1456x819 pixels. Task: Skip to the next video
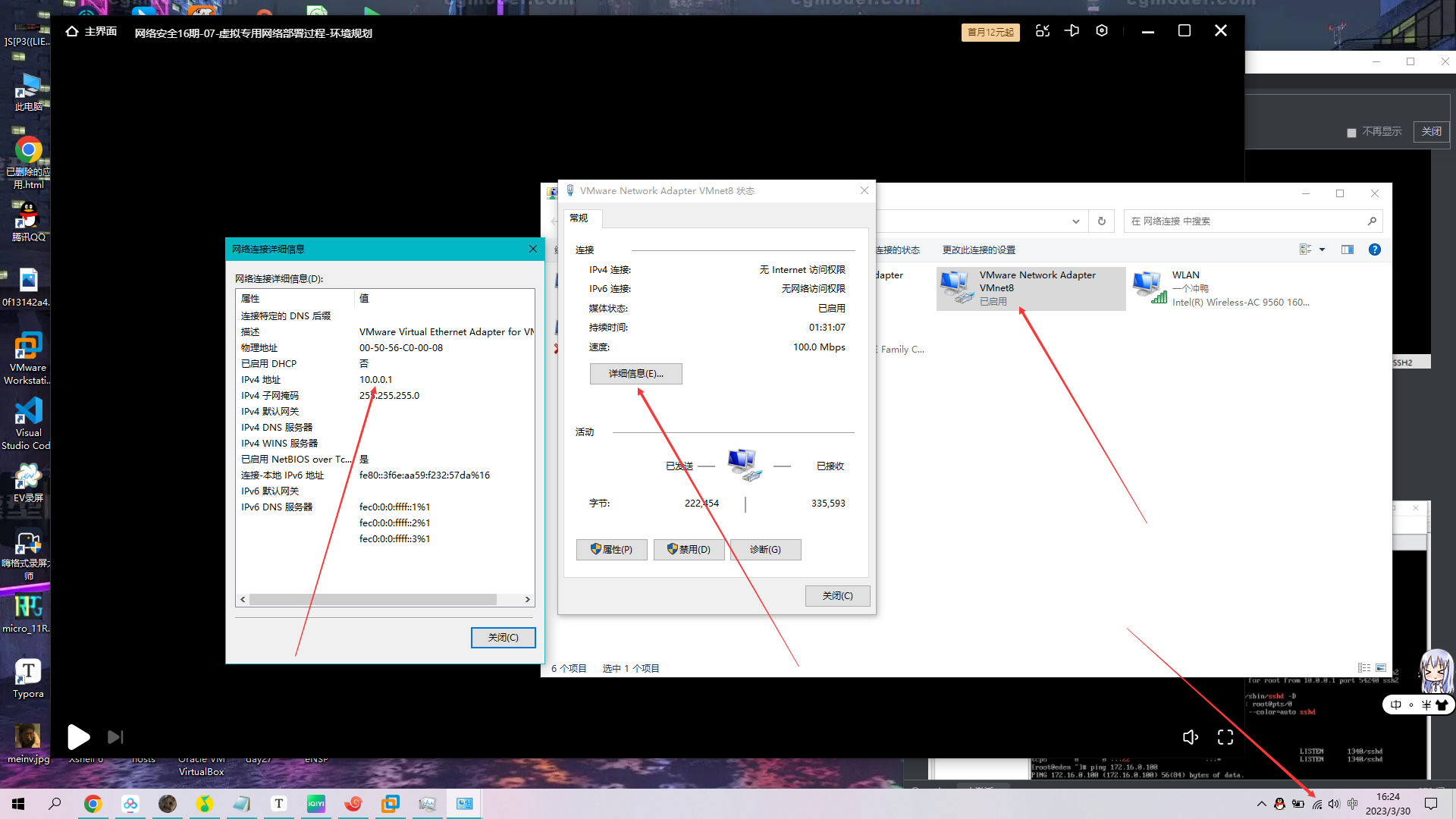115,737
